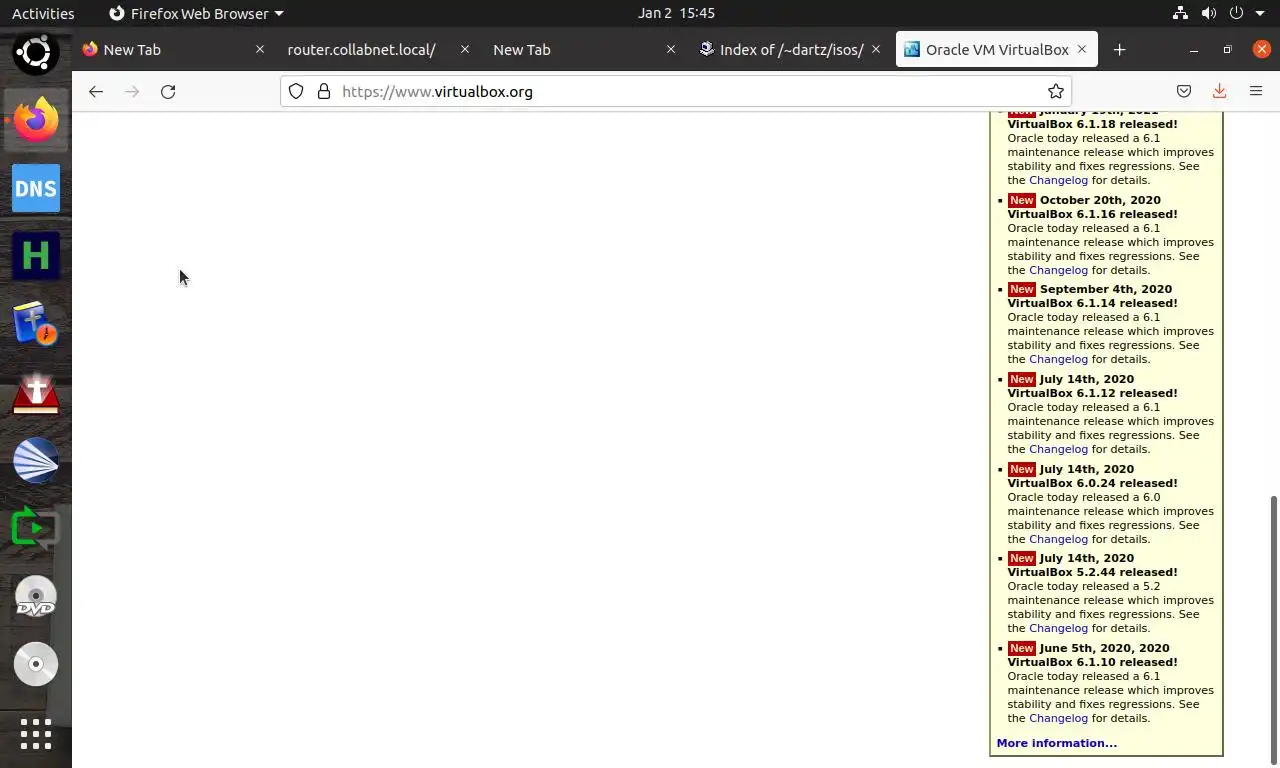The image size is (1280, 768).
Task: Close the first New Tab tab
Action: click(260, 49)
